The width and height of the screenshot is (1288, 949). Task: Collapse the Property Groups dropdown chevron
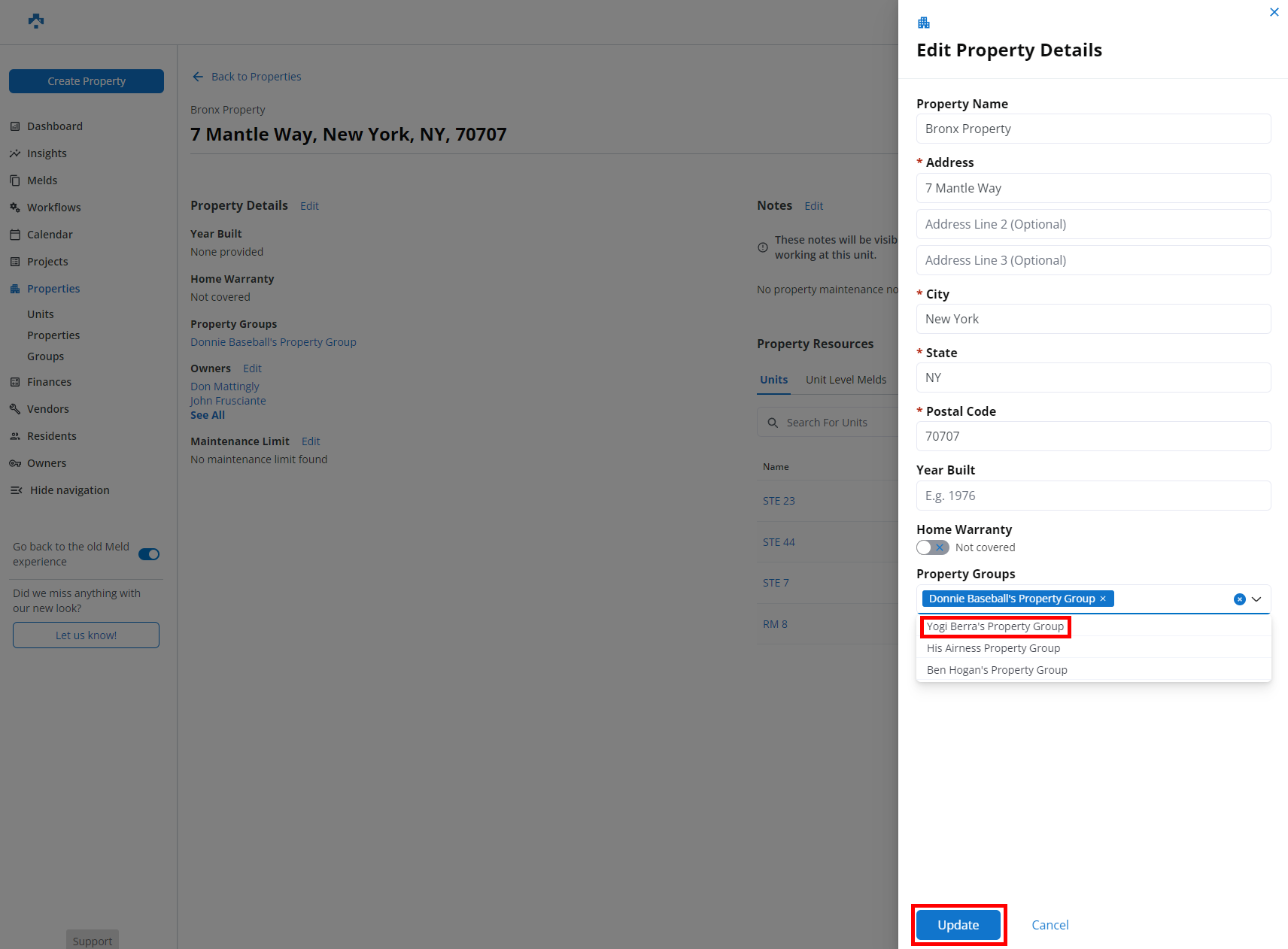1256,599
